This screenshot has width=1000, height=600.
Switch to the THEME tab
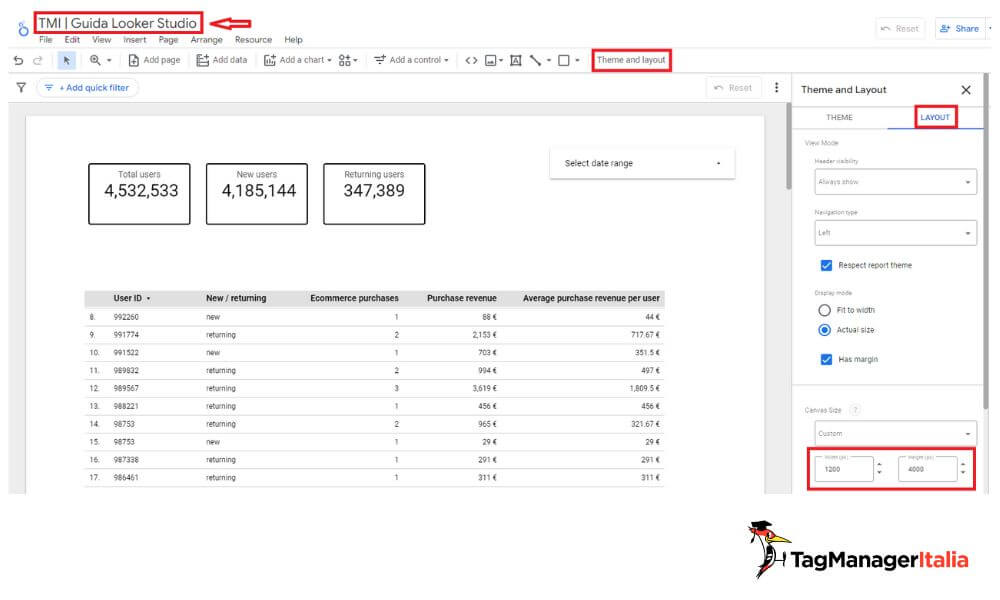click(839, 117)
